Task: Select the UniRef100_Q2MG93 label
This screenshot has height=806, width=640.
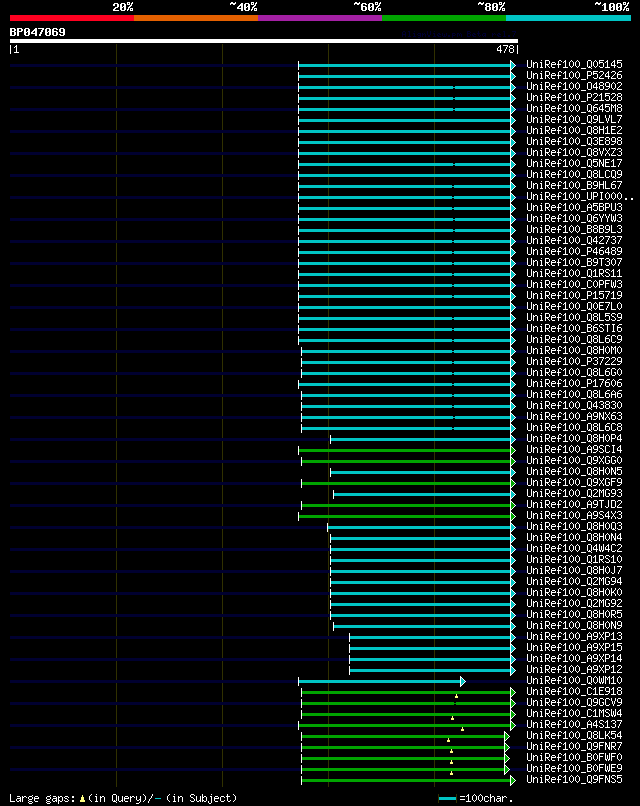Action: (x=574, y=493)
